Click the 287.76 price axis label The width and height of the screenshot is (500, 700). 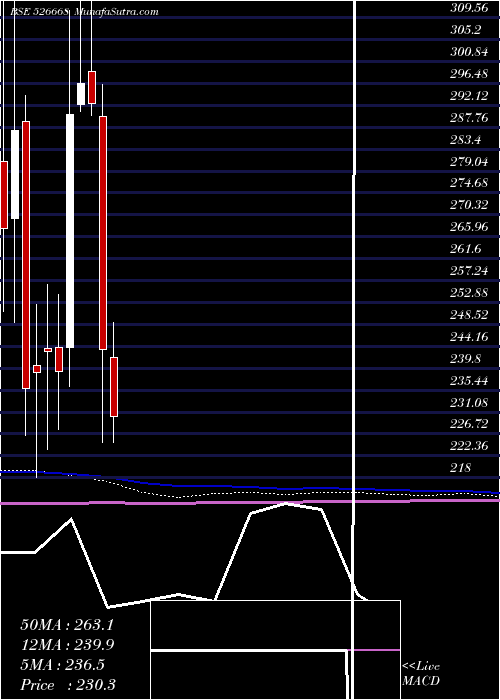coord(469,117)
